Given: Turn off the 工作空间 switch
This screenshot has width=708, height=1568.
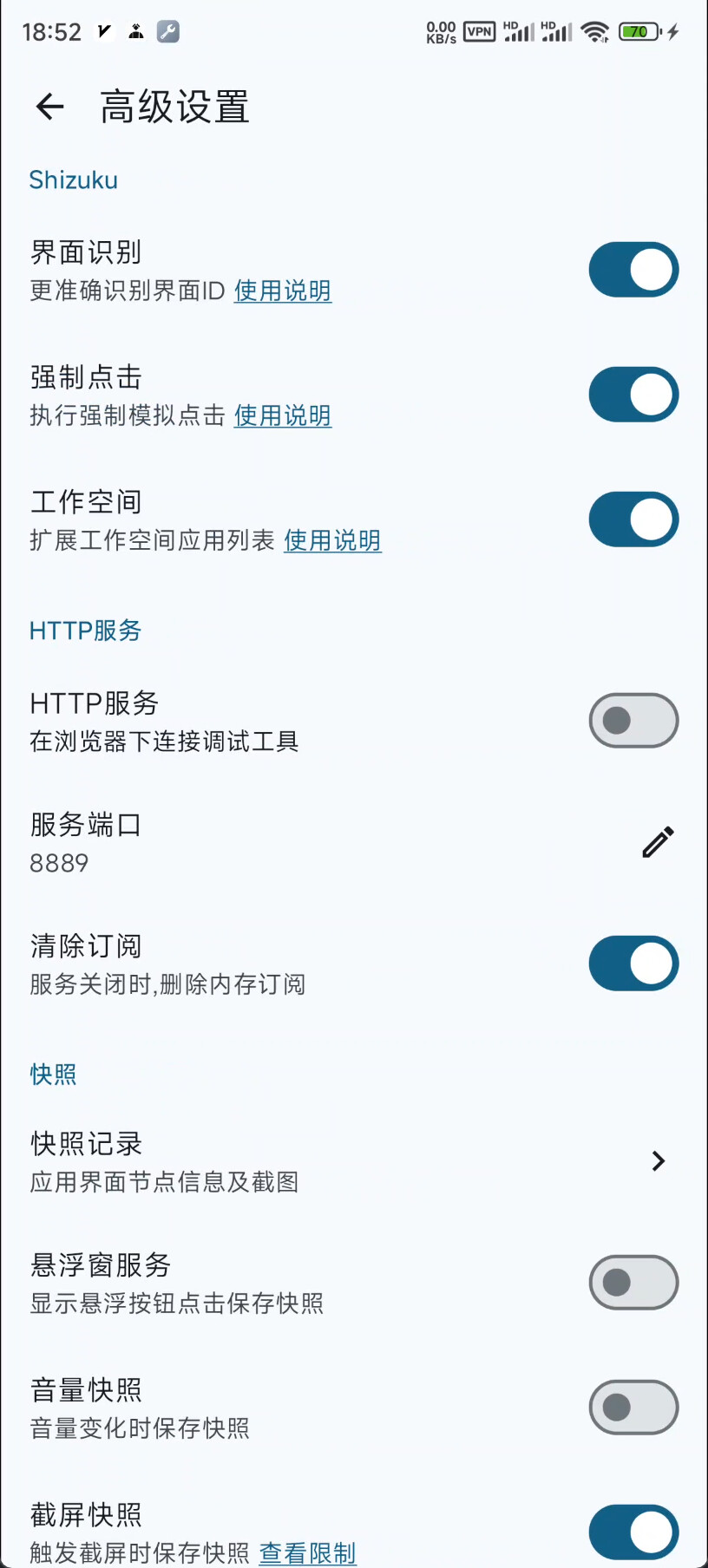Looking at the screenshot, I should click(633, 519).
